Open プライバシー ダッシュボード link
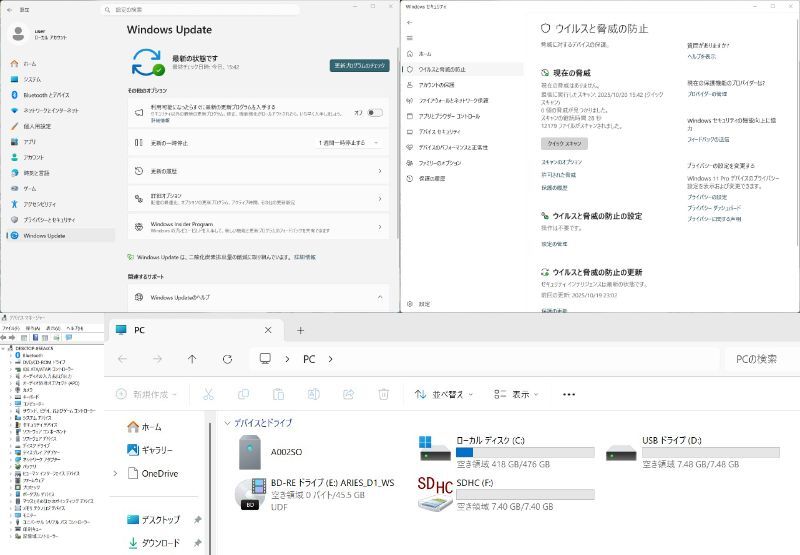Image resolution: width=800 pixels, height=555 pixels. (x=714, y=208)
